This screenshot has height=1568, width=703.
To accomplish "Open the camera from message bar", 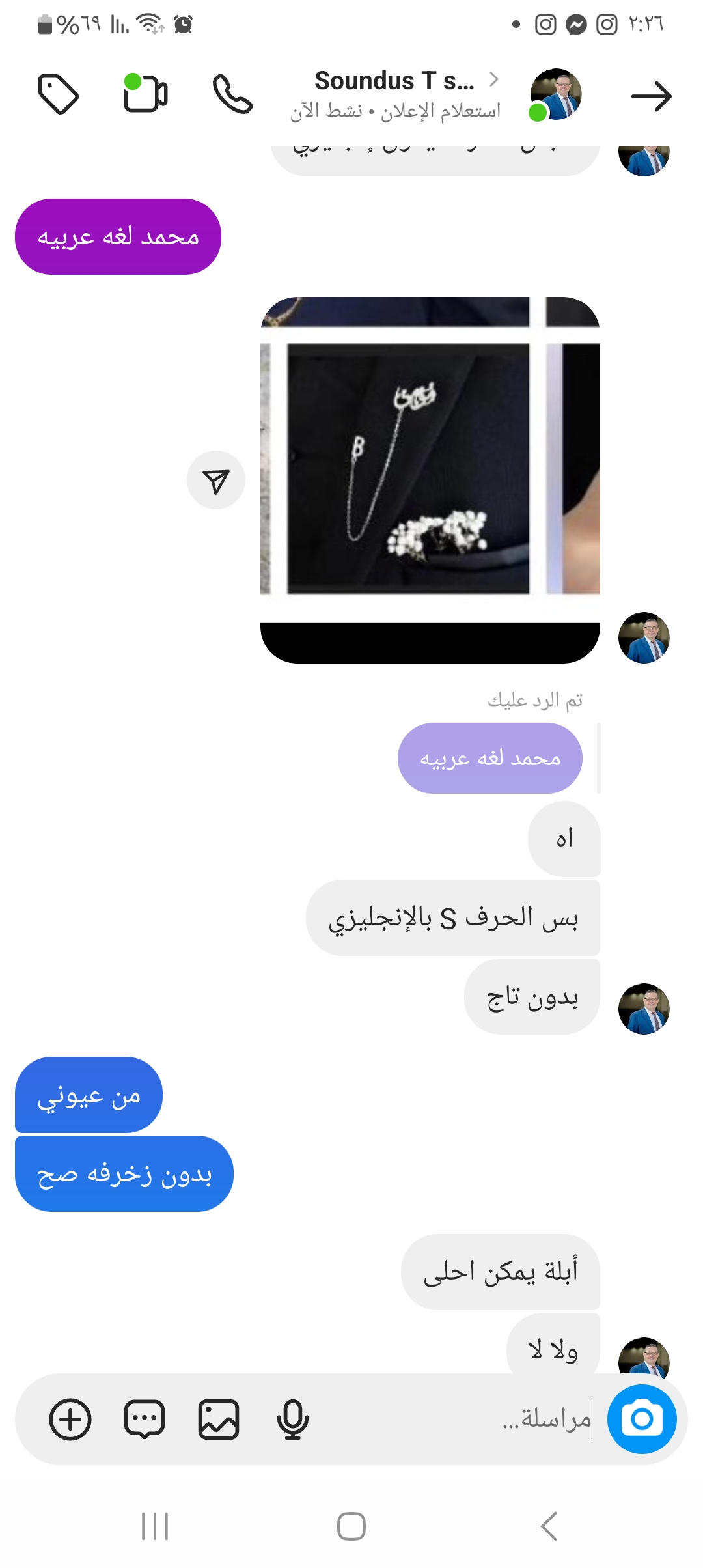I will click(x=642, y=1419).
